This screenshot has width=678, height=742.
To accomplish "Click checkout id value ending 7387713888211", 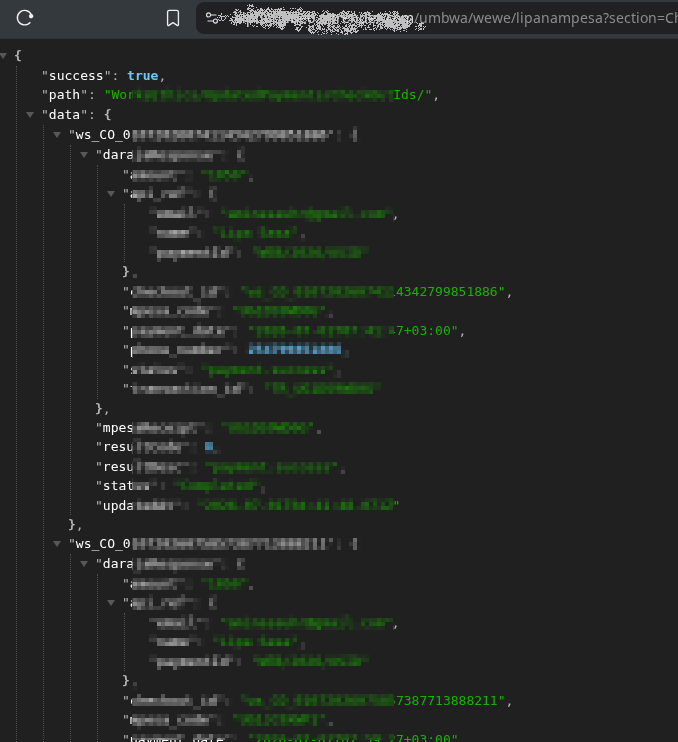I will click(373, 700).
